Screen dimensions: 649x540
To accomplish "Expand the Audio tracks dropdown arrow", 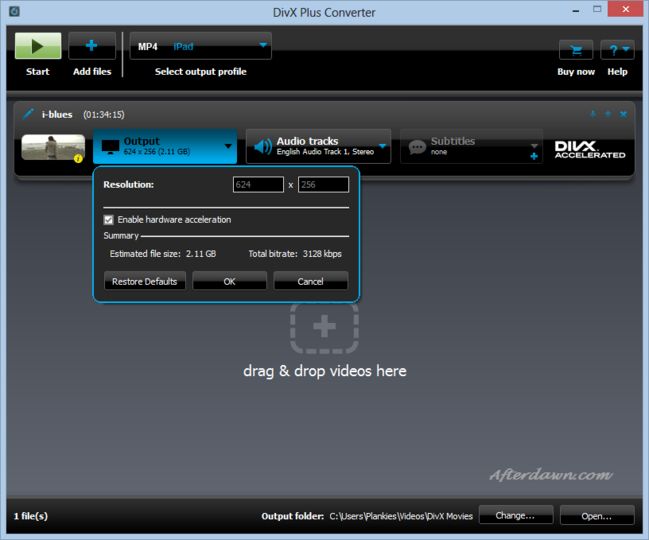I will pos(382,146).
